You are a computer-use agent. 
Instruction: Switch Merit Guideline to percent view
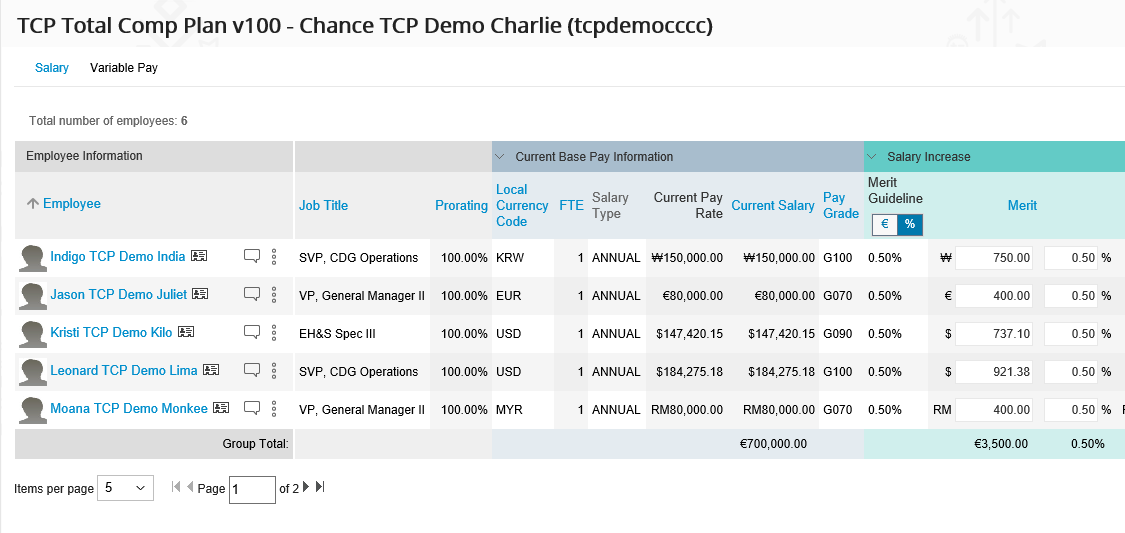(909, 225)
